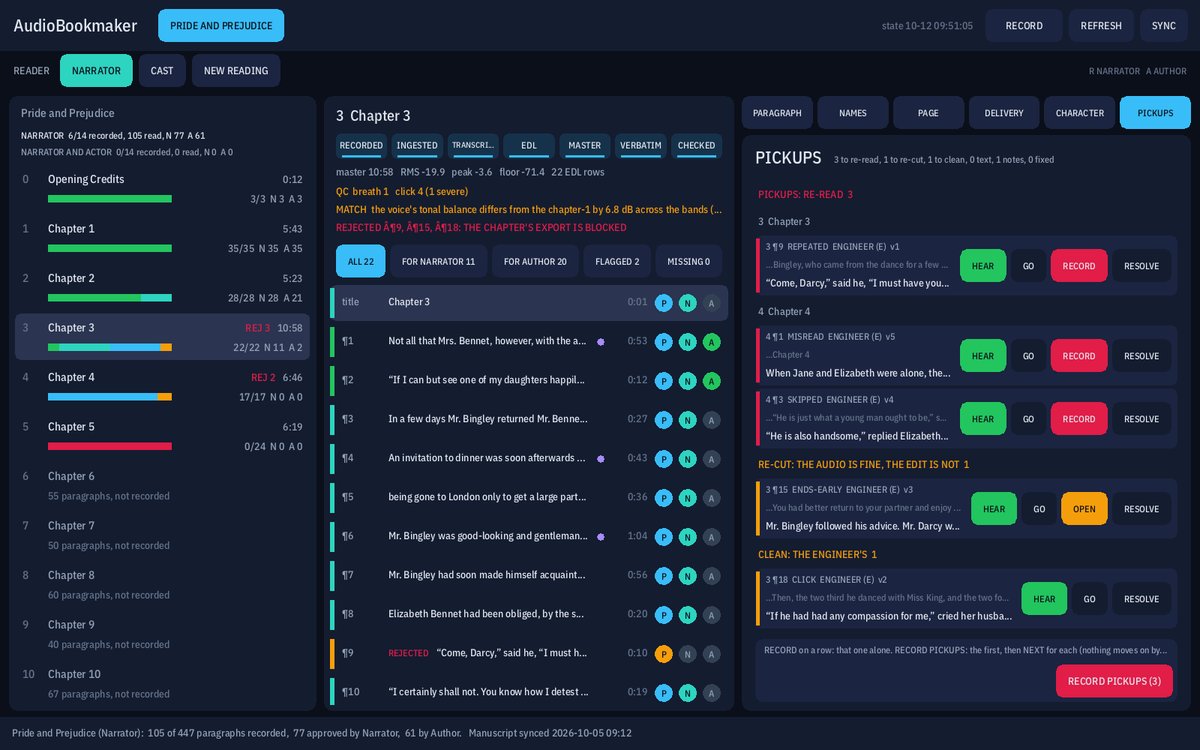Screen dimensions: 1200x750
Task: Click the purple dot marker on paragraph ¶6
Action: [599, 537]
